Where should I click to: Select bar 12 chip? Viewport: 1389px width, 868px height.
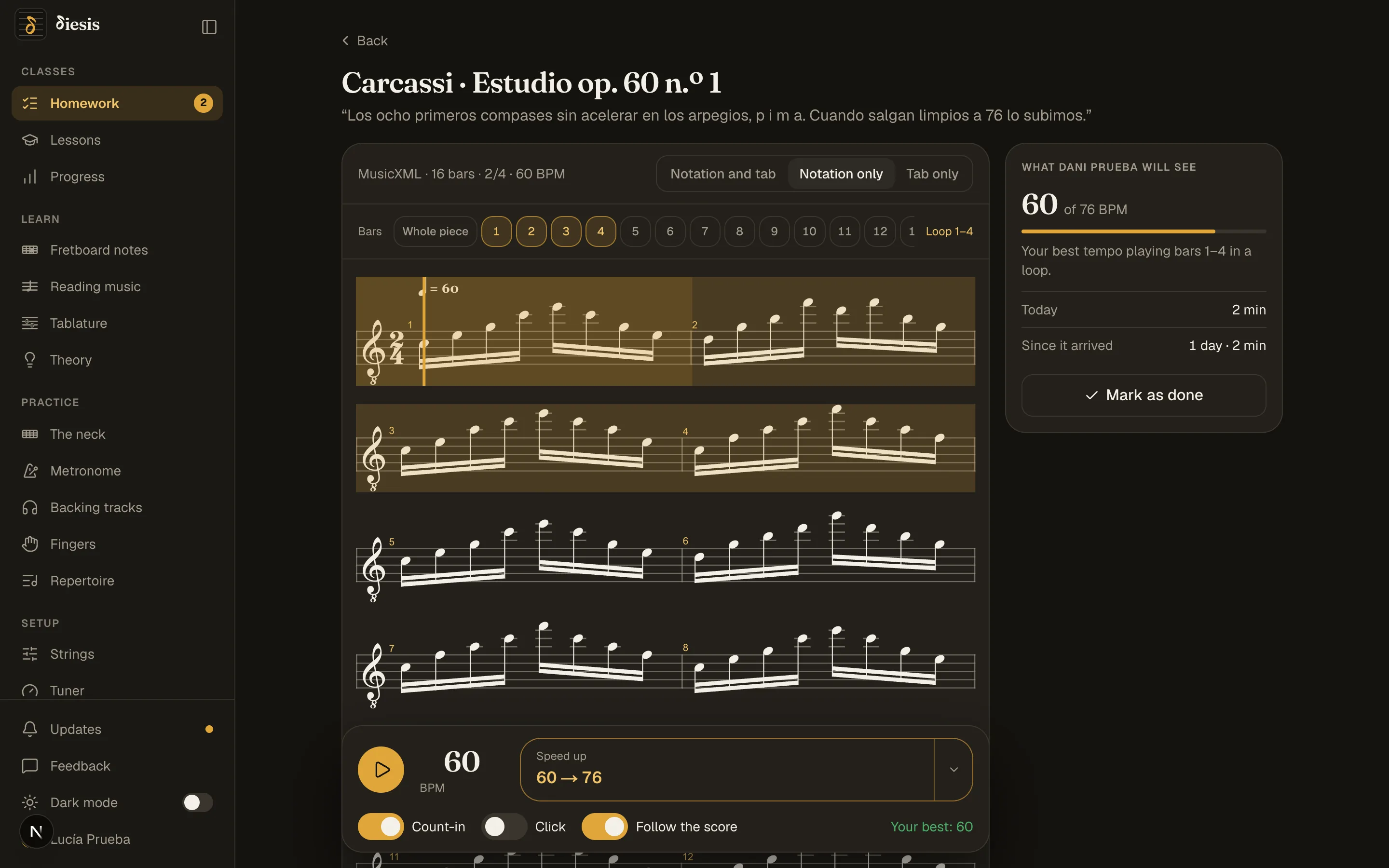(x=880, y=231)
